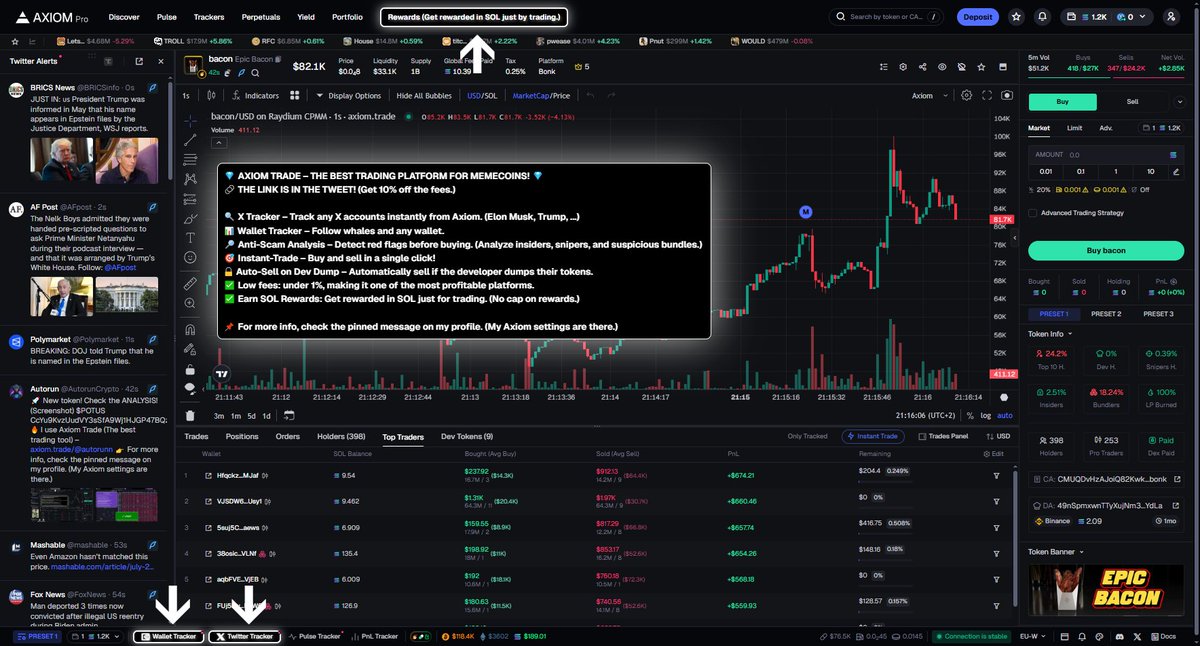Click the chart fullscreen icon

pyautogui.click(x=986, y=96)
